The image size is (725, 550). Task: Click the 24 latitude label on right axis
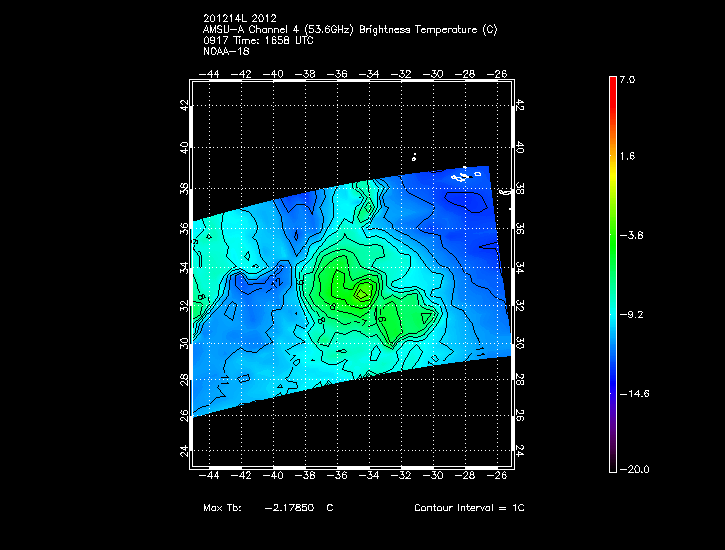[x=519, y=450]
